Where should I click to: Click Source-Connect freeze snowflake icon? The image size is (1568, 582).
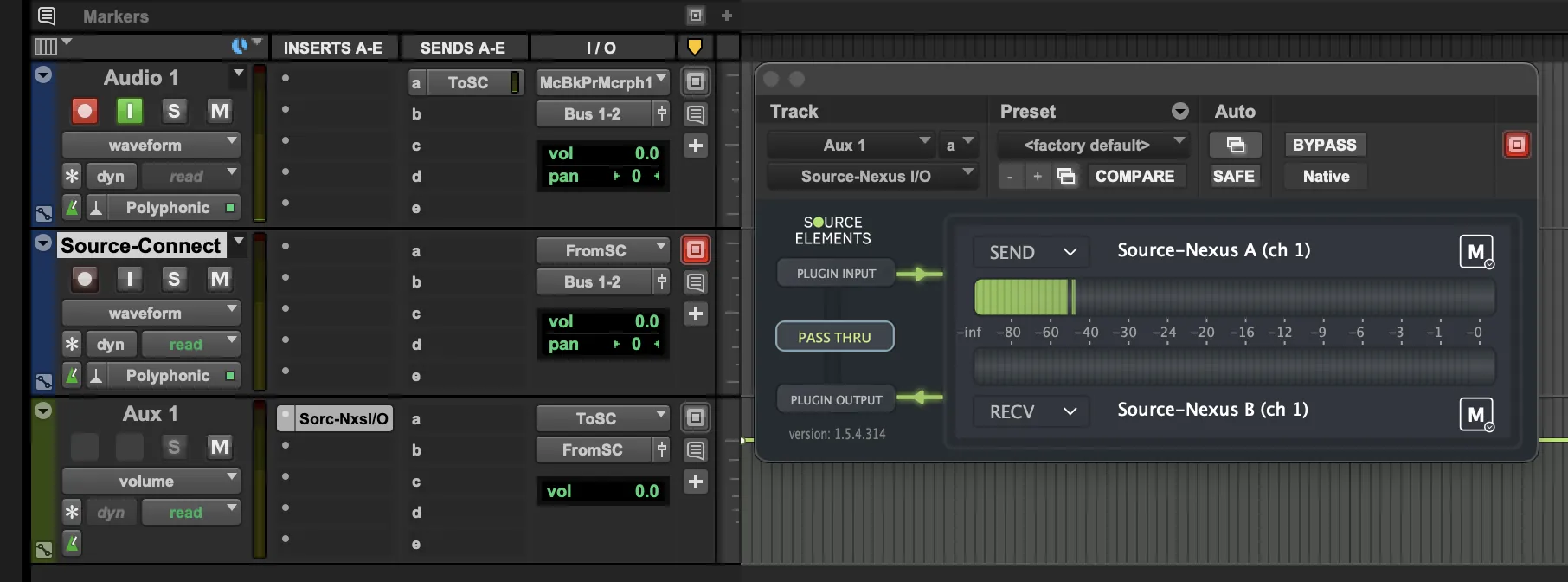72,344
